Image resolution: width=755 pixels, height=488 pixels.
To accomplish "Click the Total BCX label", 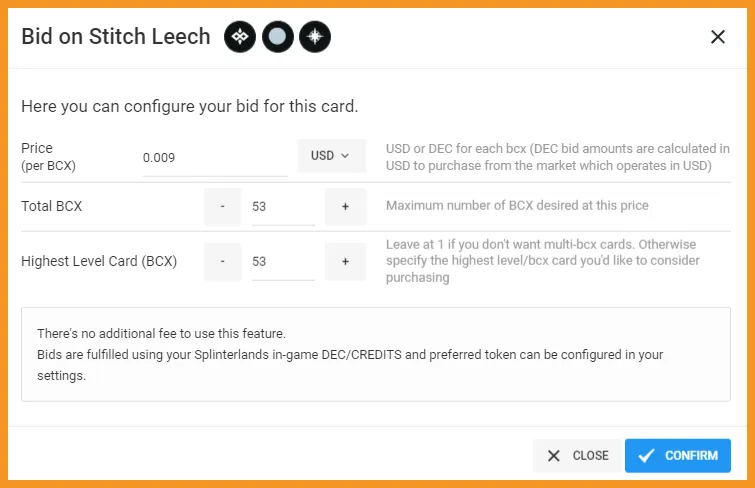I will pyautogui.click(x=52, y=206).
